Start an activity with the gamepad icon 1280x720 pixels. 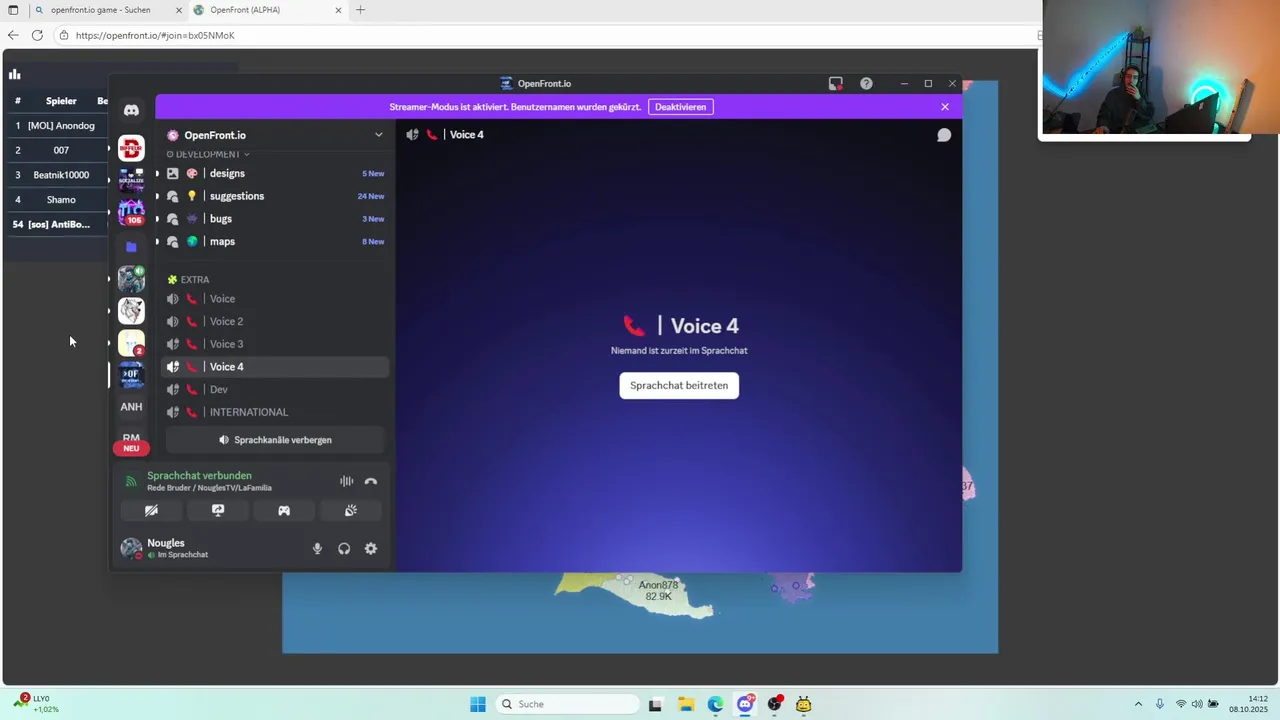pyautogui.click(x=284, y=511)
